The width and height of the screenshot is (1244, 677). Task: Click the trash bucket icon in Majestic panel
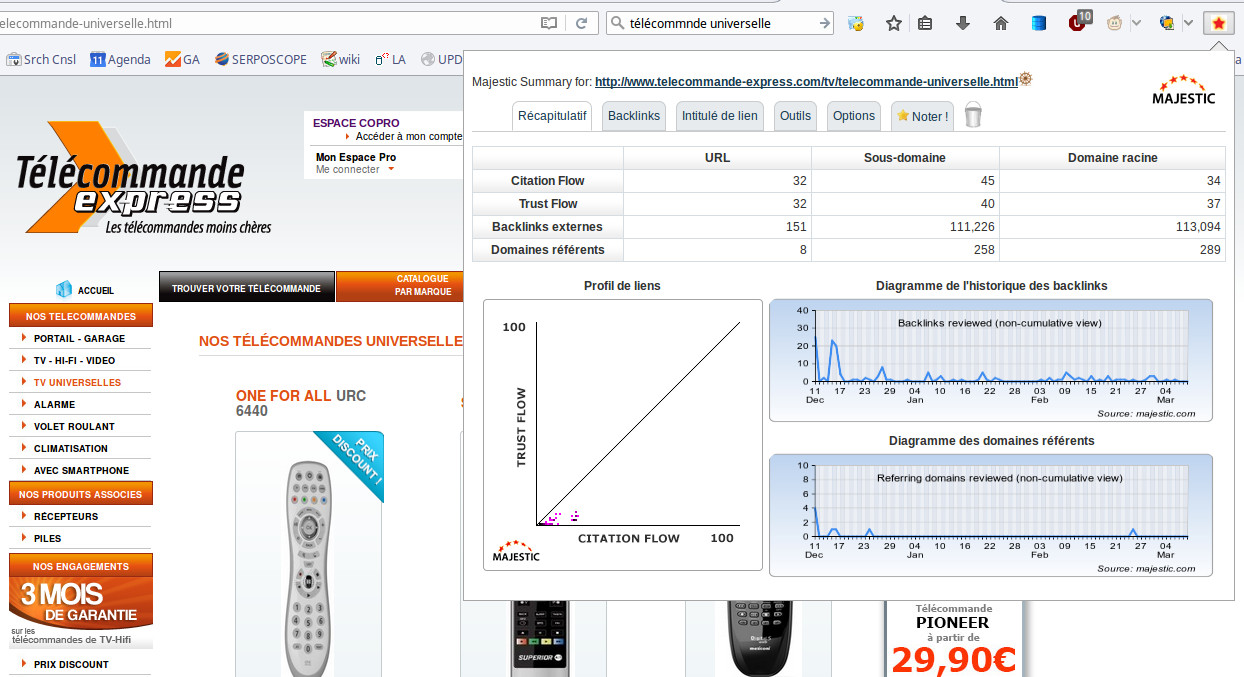(x=973, y=116)
